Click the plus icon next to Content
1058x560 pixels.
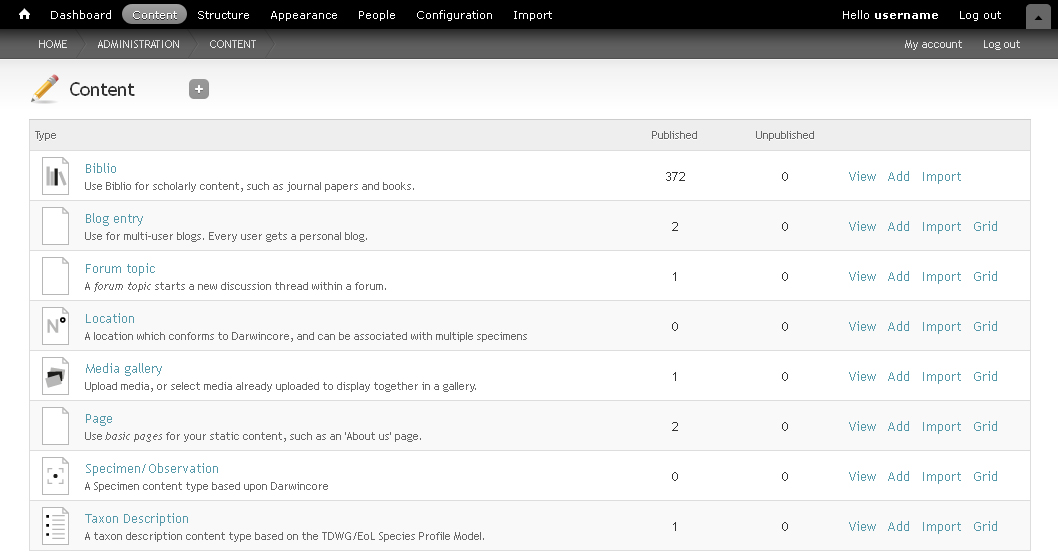coord(198,89)
